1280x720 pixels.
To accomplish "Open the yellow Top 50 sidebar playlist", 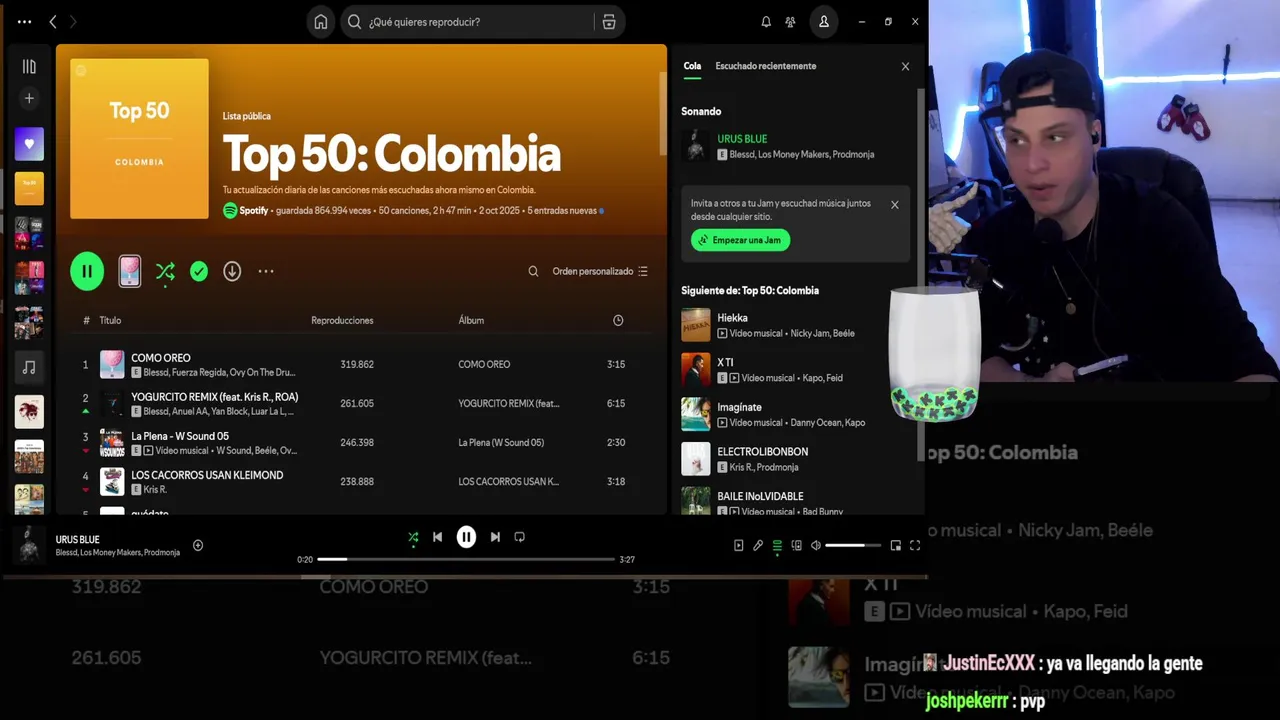I will coord(29,188).
